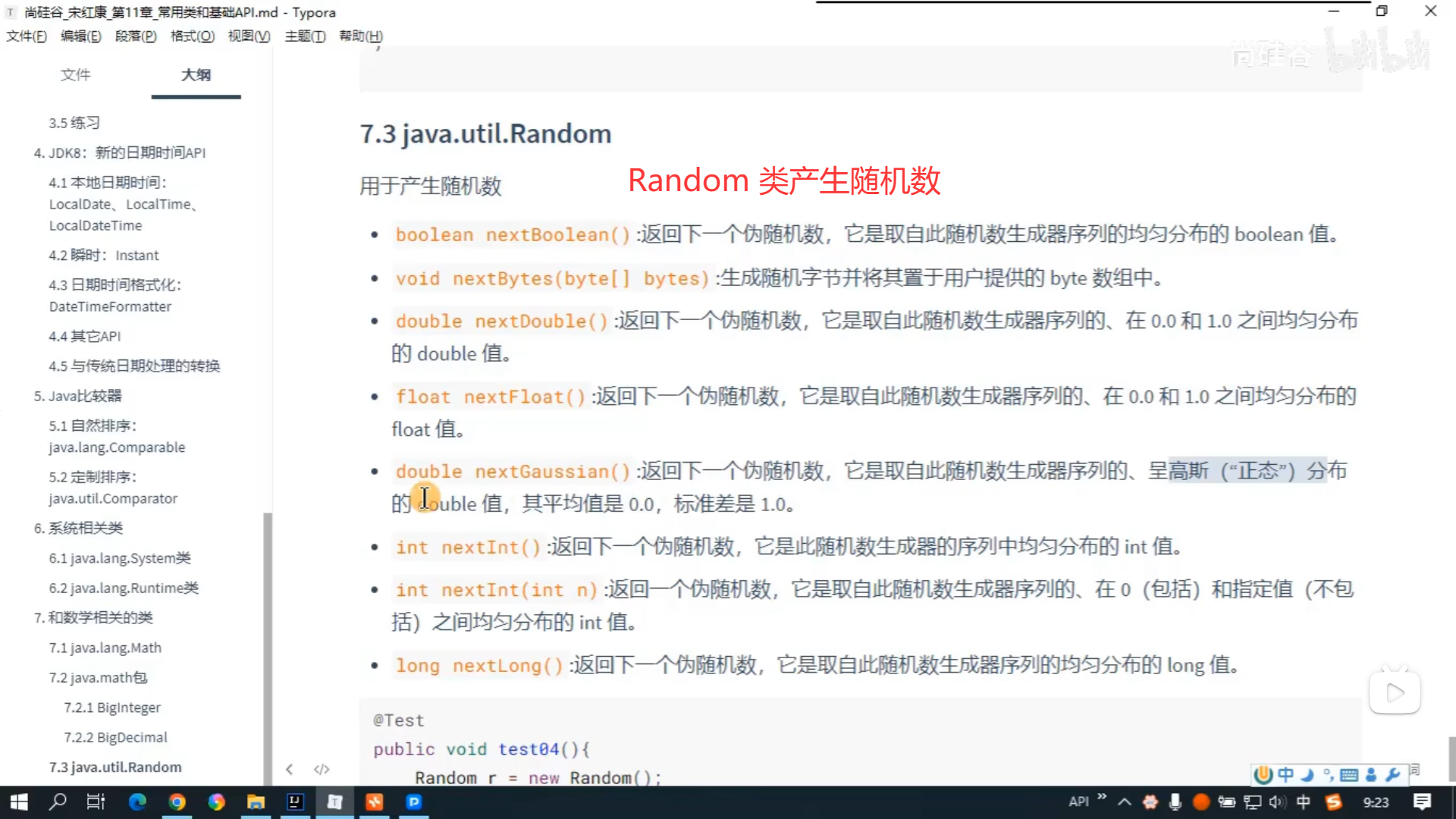Image resolution: width=1456 pixels, height=819 pixels.
Task: Open Windows notification center icon
Action: [x=1423, y=802]
